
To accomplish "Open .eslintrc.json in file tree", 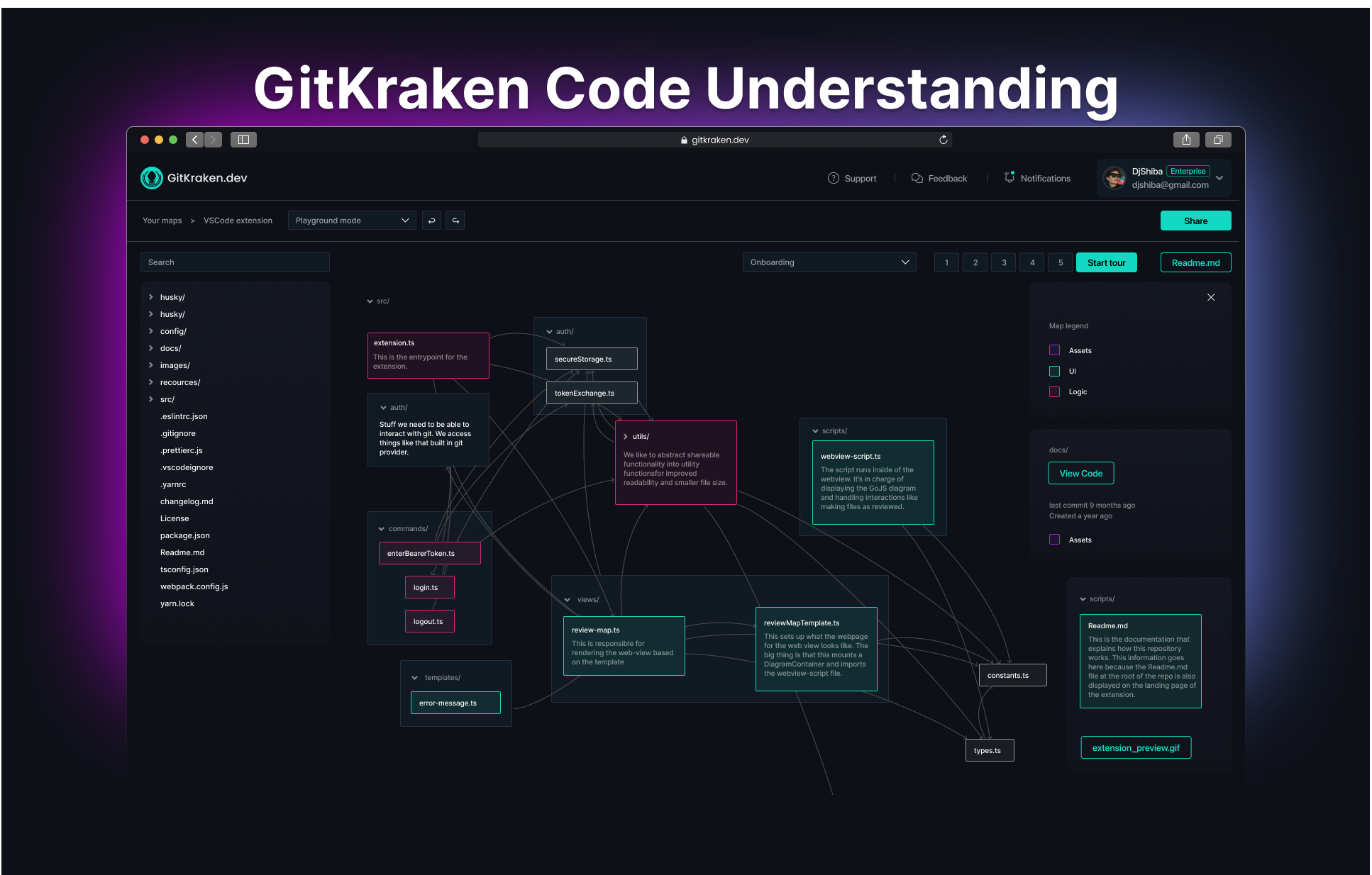I will point(184,416).
